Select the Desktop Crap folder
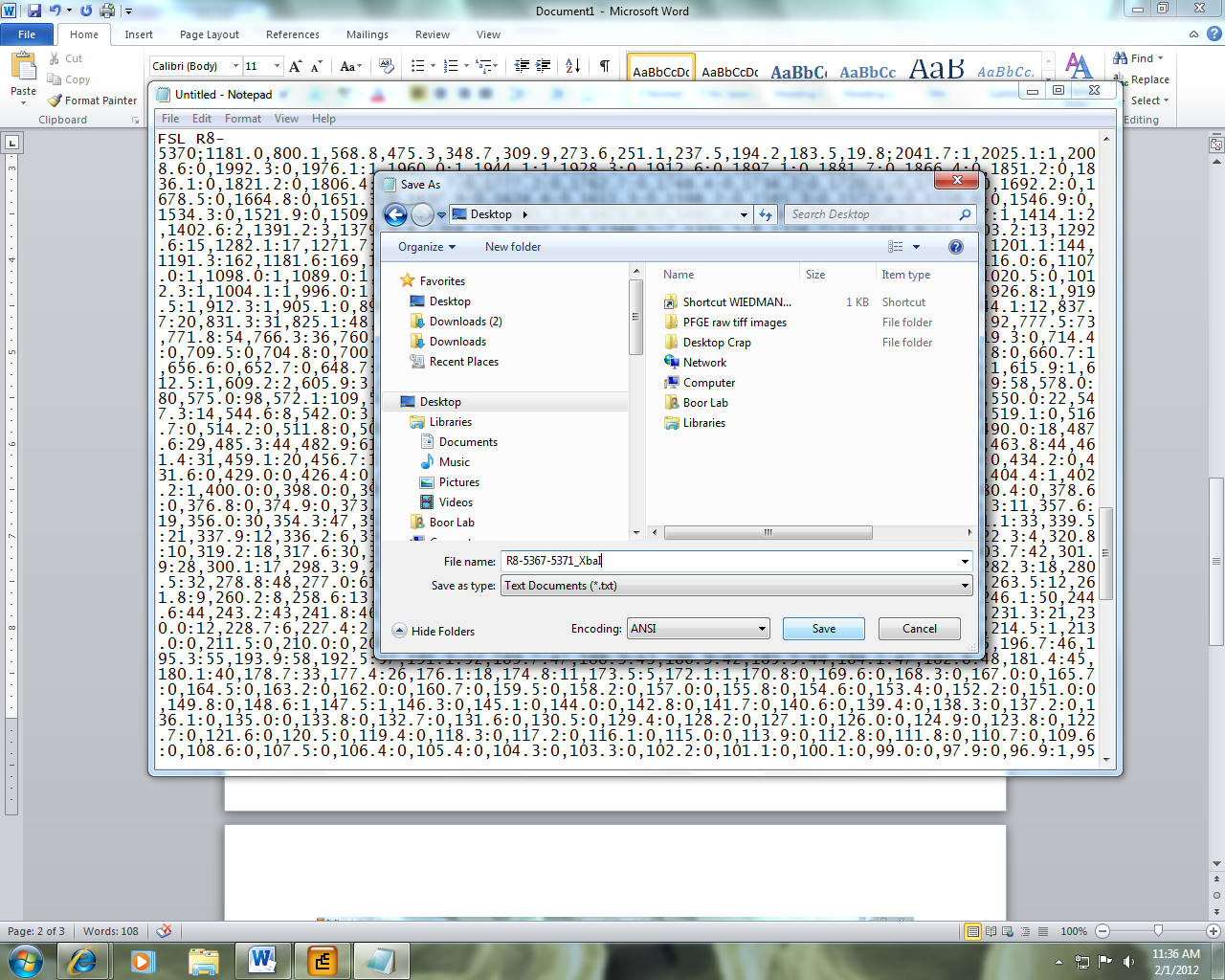This screenshot has width=1225, height=980. [x=717, y=343]
